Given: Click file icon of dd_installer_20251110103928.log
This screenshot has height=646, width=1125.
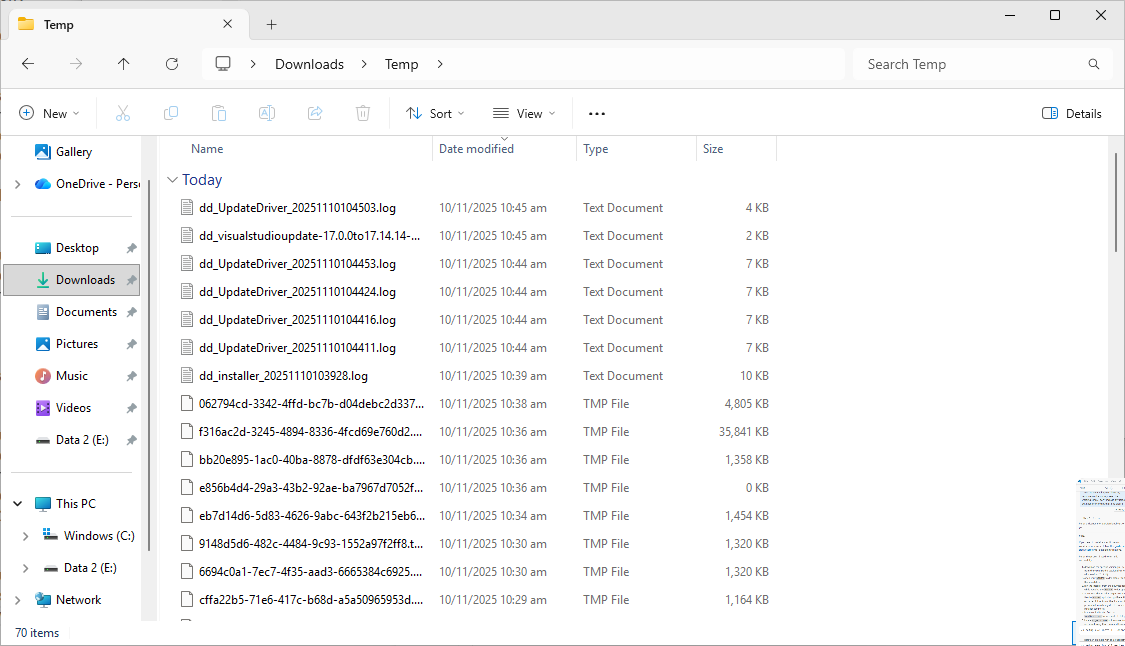Looking at the screenshot, I should pos(187,375).
